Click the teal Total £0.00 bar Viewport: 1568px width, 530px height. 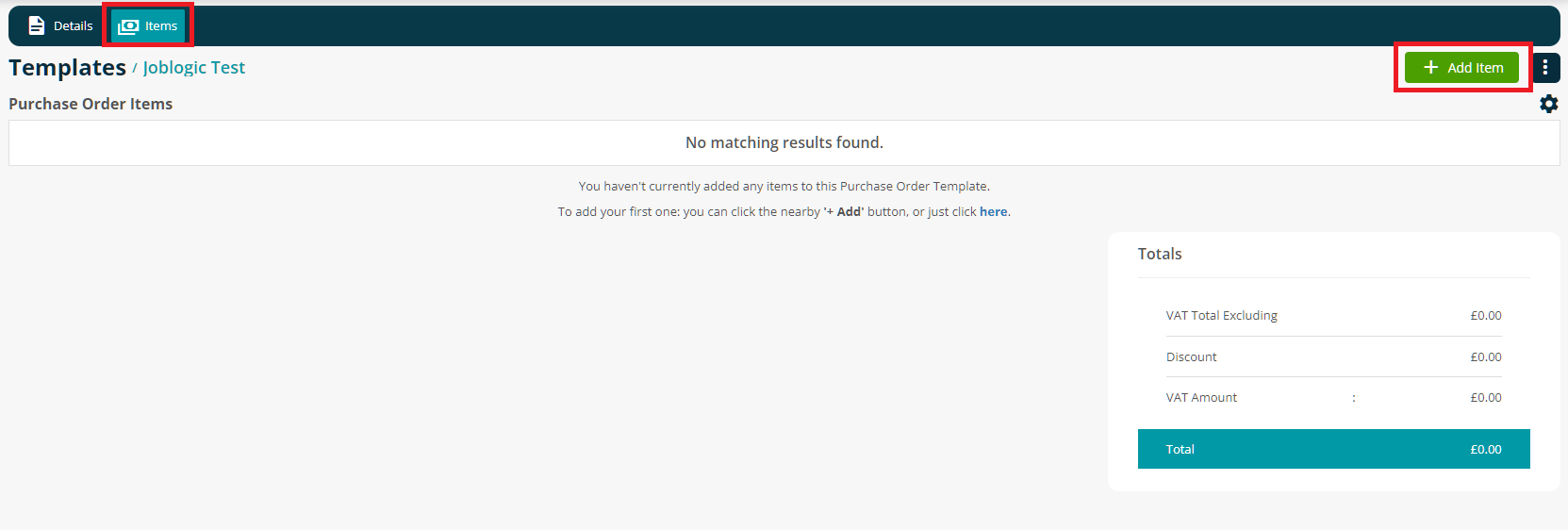click(1334, 449)
